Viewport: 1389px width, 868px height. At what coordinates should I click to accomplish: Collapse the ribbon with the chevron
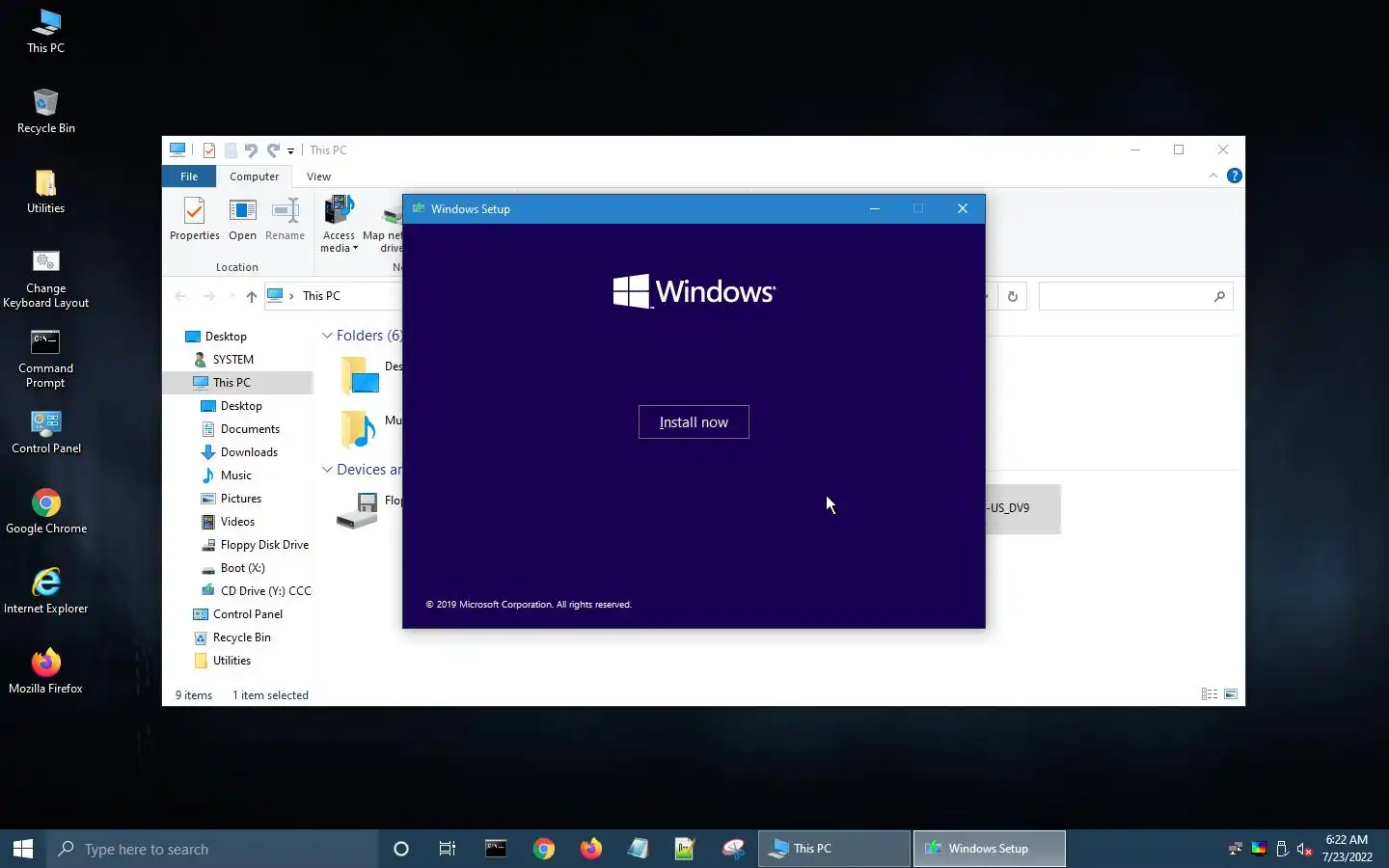pos(1212,176)
